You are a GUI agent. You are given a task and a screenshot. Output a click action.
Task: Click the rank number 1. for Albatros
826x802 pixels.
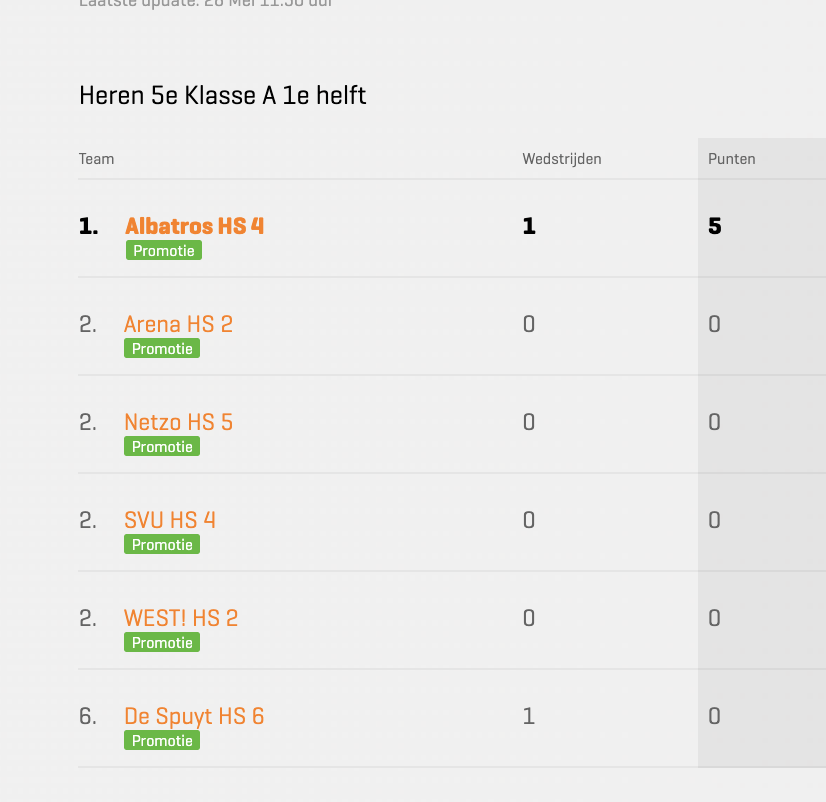click(x=88, y=226)
